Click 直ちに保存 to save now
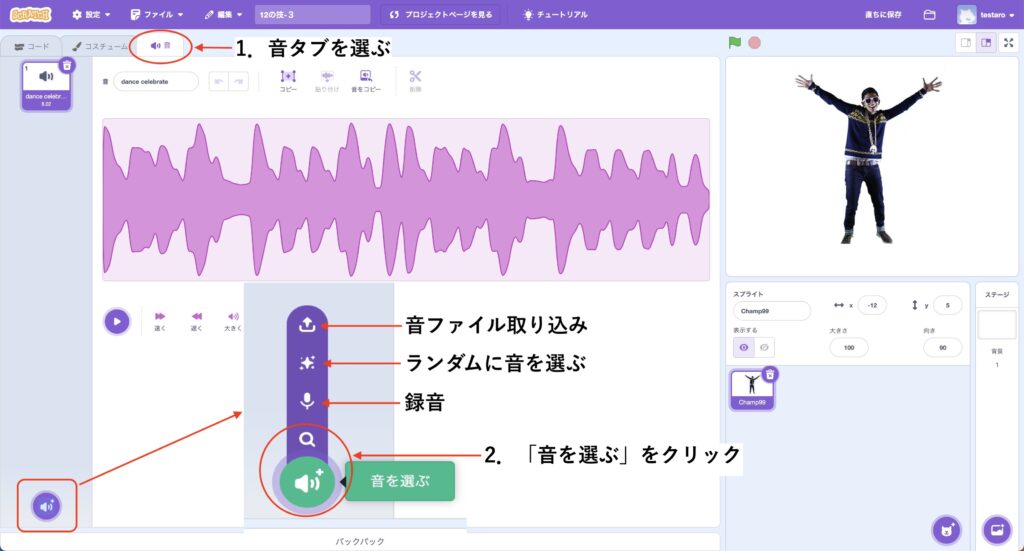This screenshot has height=551, width=1024. [x=883, y=14]
